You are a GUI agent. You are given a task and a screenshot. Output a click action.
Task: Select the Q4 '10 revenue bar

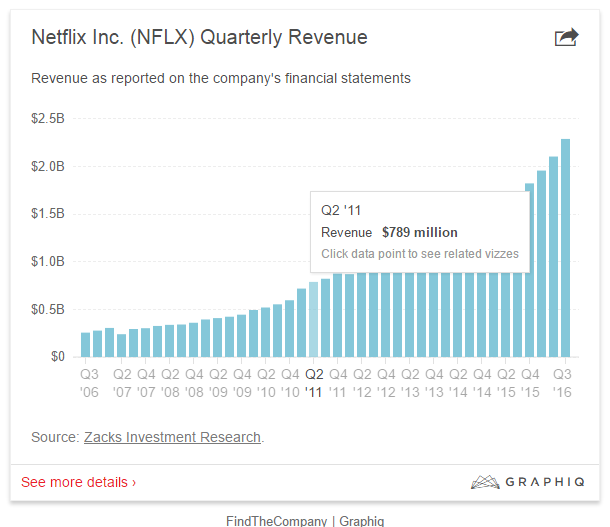pyautogui.click(x=289, y=329)
